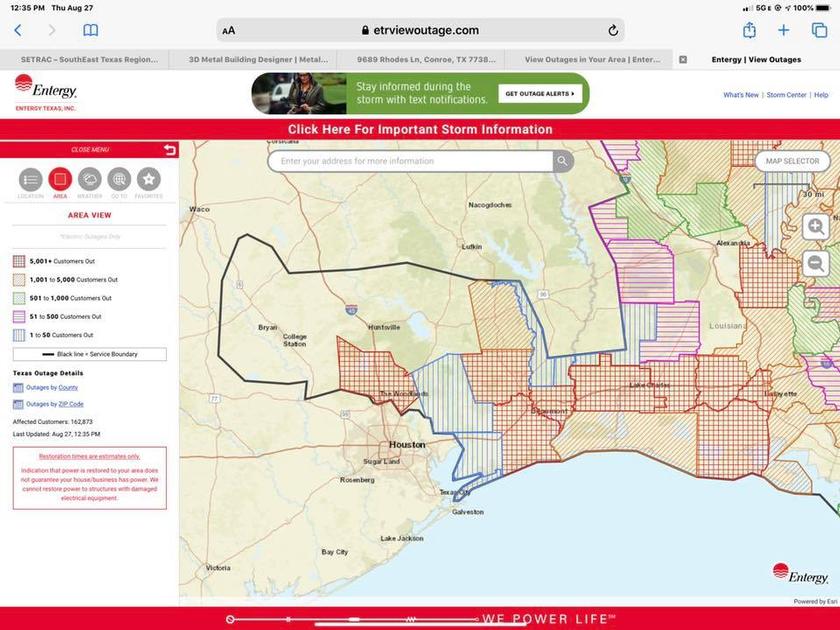Switch to the SETRAC SouthEast Texas tab
This screenshot has height=630, width=840.
(89, 59)
